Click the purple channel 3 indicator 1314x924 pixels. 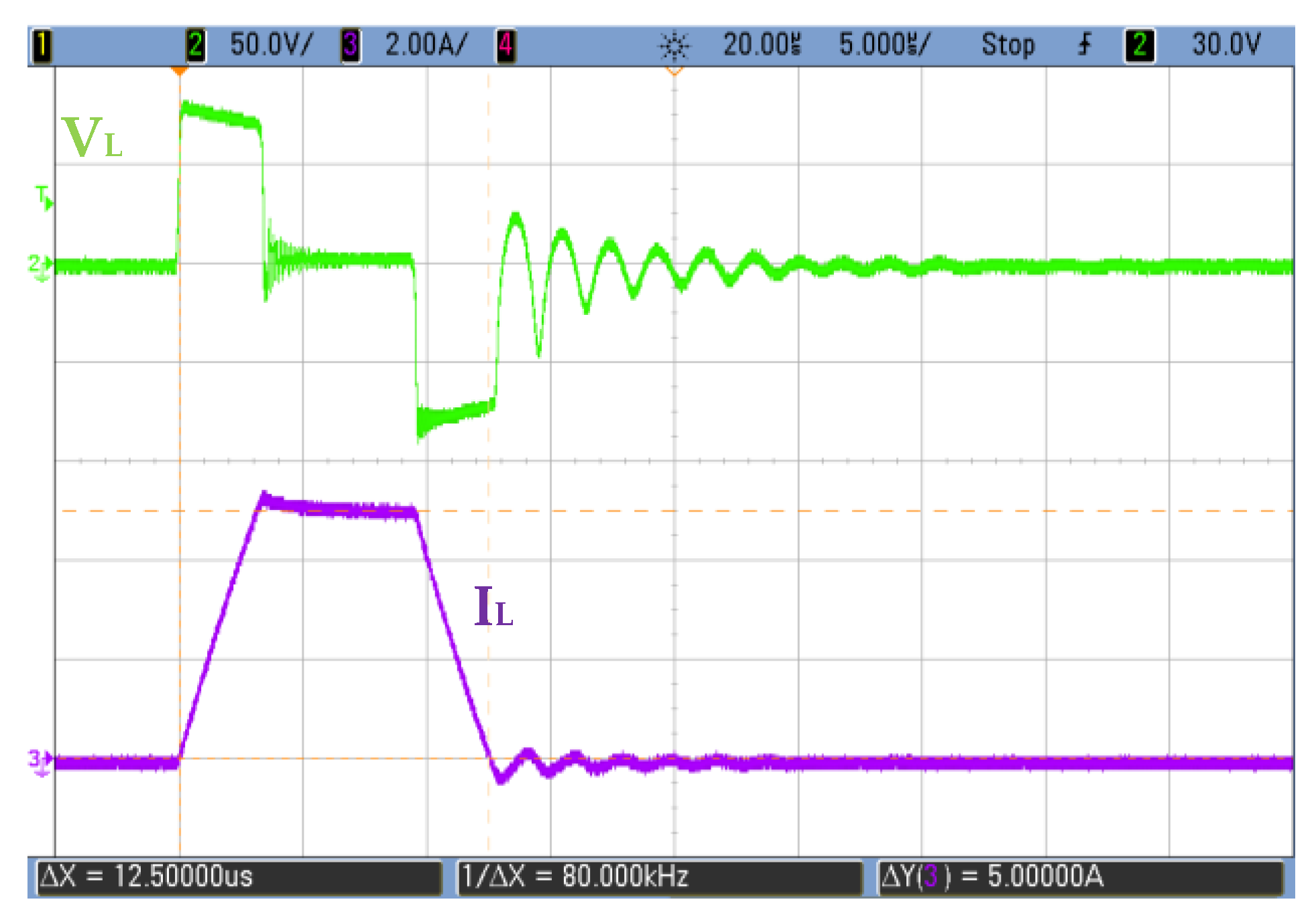coord(350,46)
